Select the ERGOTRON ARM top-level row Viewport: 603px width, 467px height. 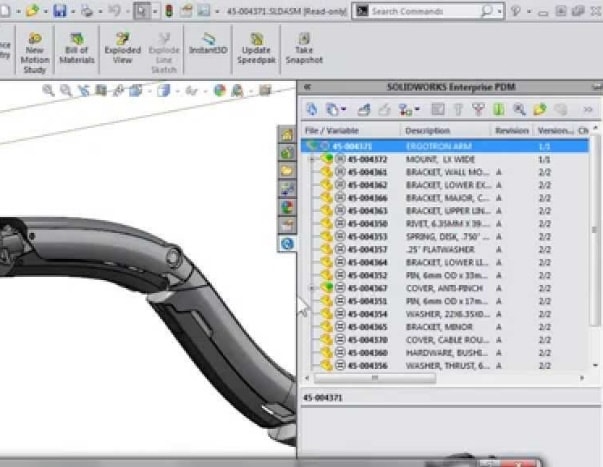[445, 146]
